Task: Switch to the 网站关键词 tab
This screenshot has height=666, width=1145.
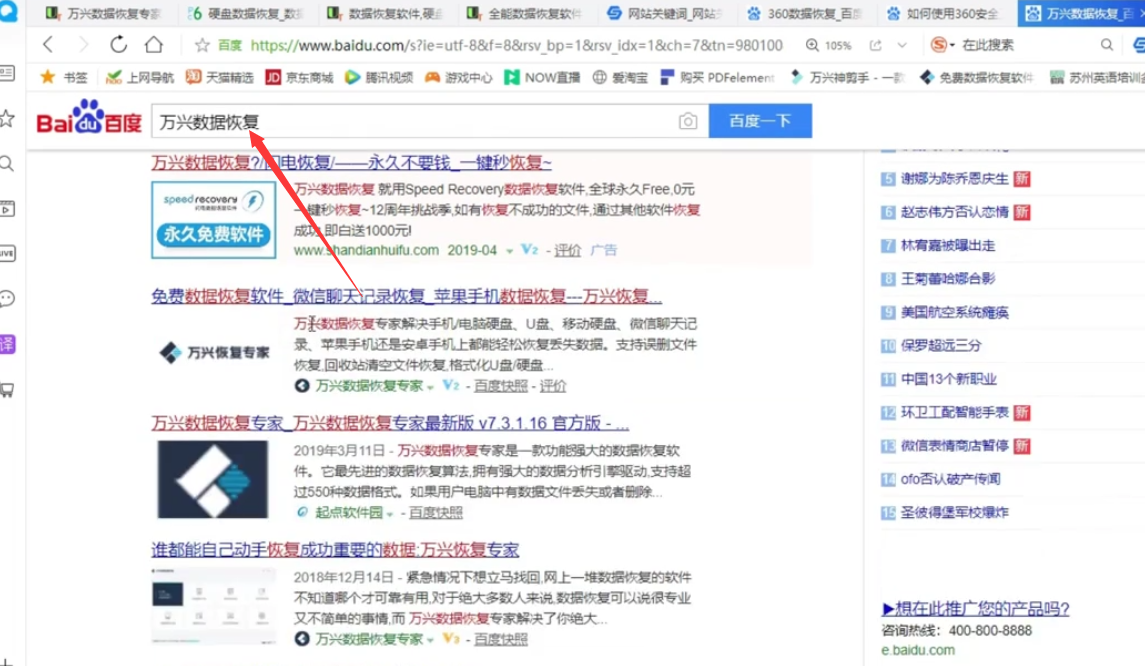Action: click(665, 13)
